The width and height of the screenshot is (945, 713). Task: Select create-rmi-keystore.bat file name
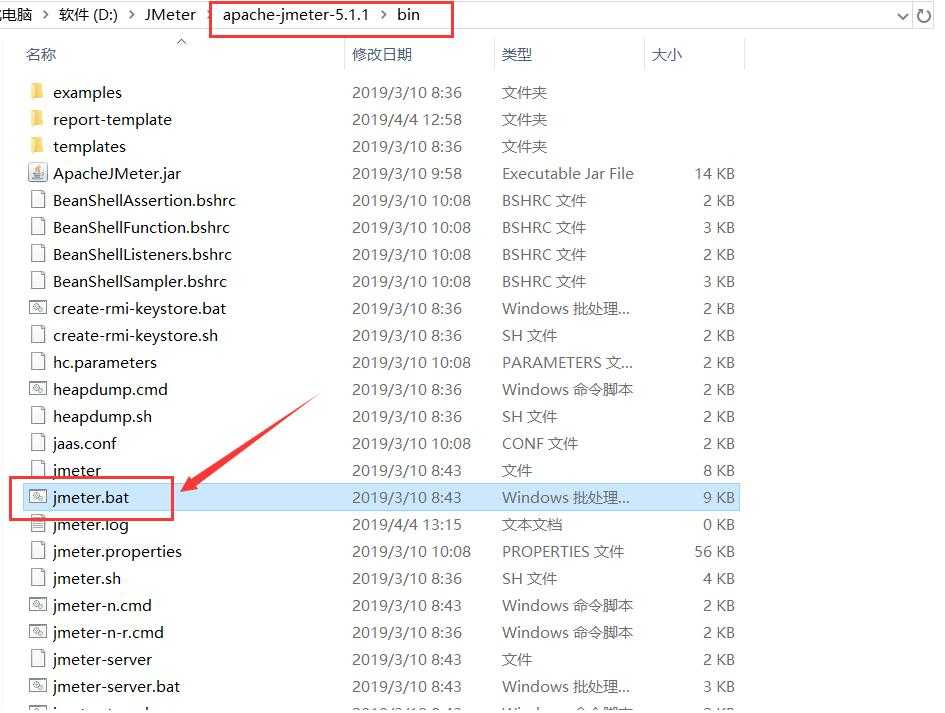[139, 309]
